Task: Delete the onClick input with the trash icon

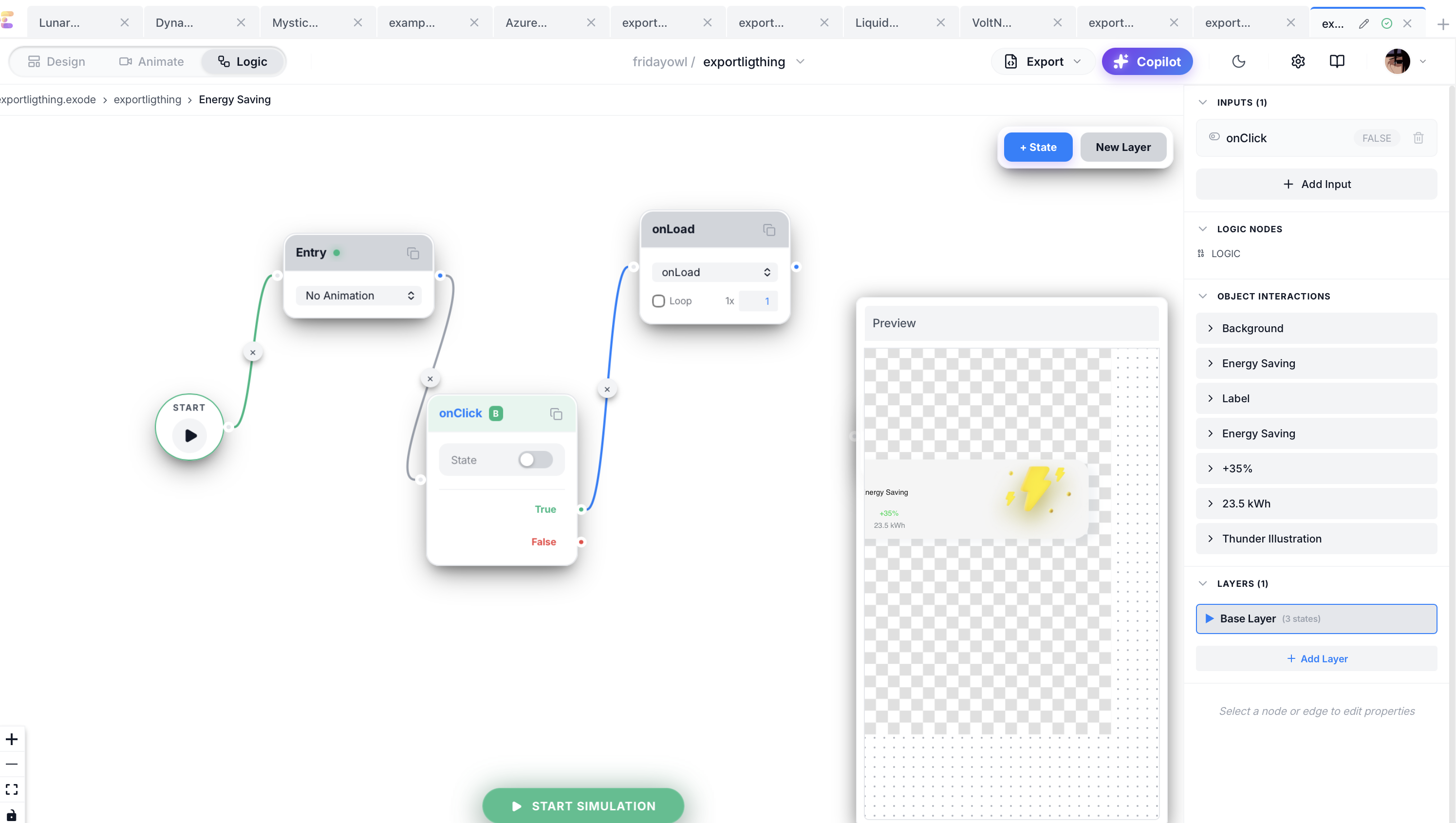Action: click(x=1418, y=138)
